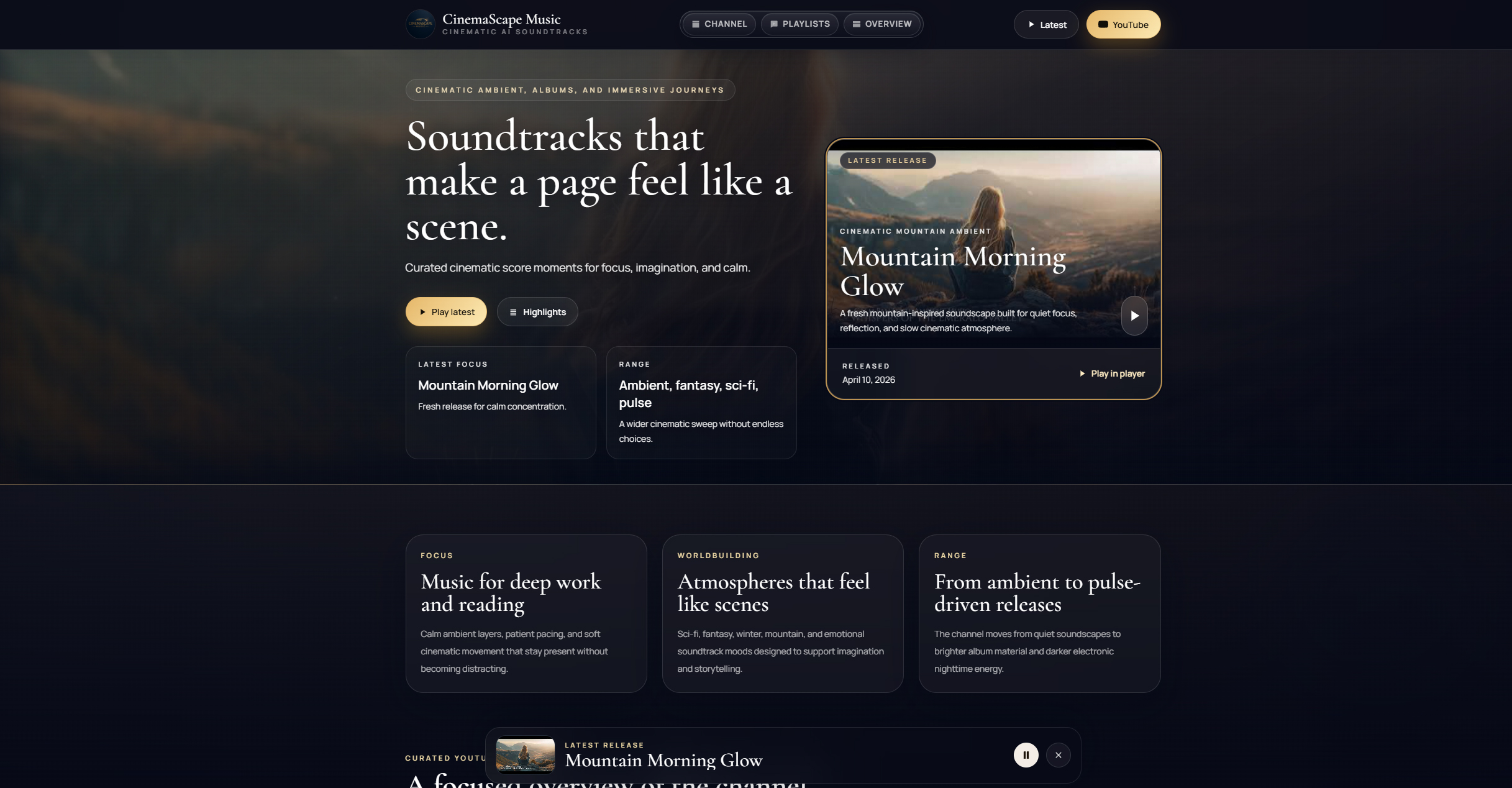
Task: Switch to the PLAYLISTS tab
Action: [799, 24]
